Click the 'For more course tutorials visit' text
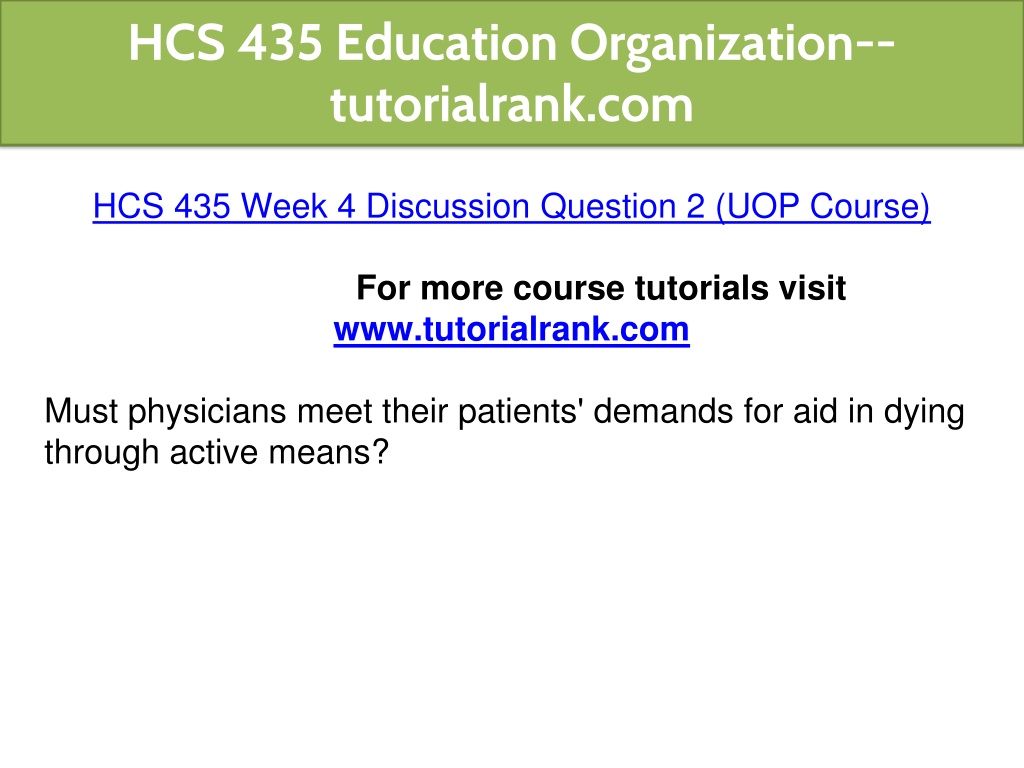The image size is (1024, 768). [601, 288]
